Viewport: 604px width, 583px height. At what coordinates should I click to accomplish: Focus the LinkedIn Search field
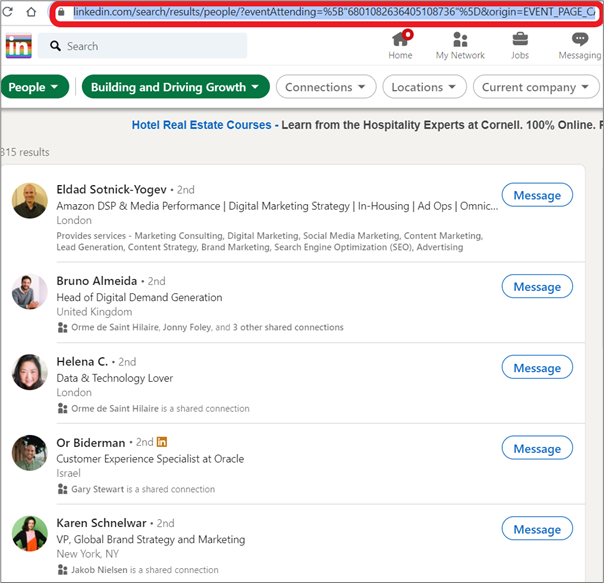tap(143, 46)
